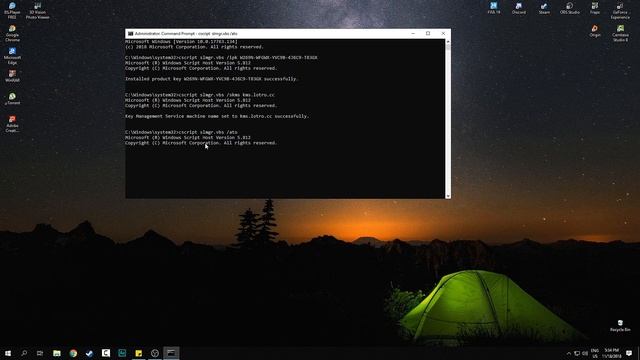The height and width of the screenshot is (360, 640).
Task: Click the white C taskbar icon
Action: [106, 353]
